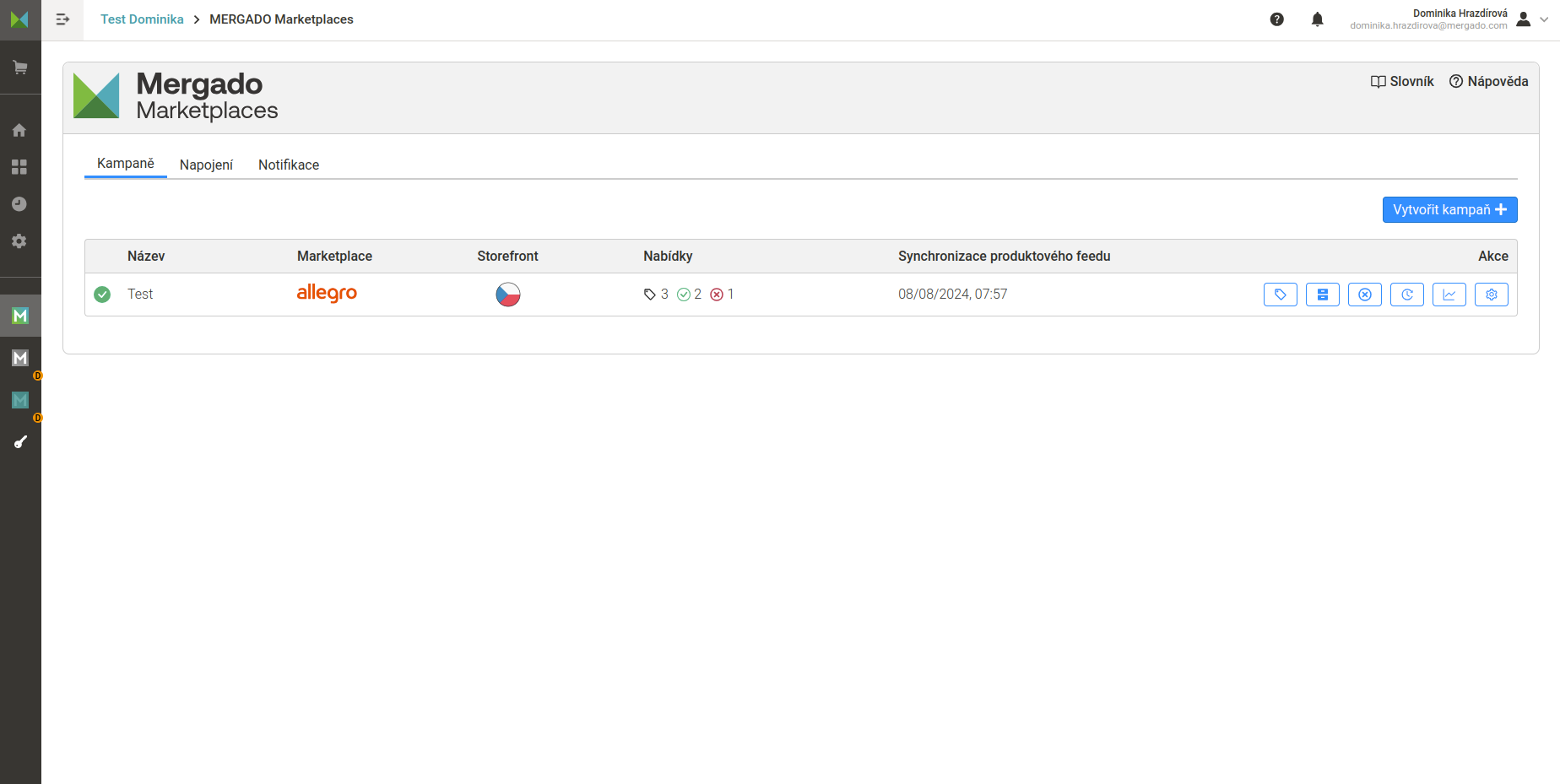Viewport: 1560px width, 784px height.
Task: Click the red X failed offers count 1
Action: click(722, 295)
